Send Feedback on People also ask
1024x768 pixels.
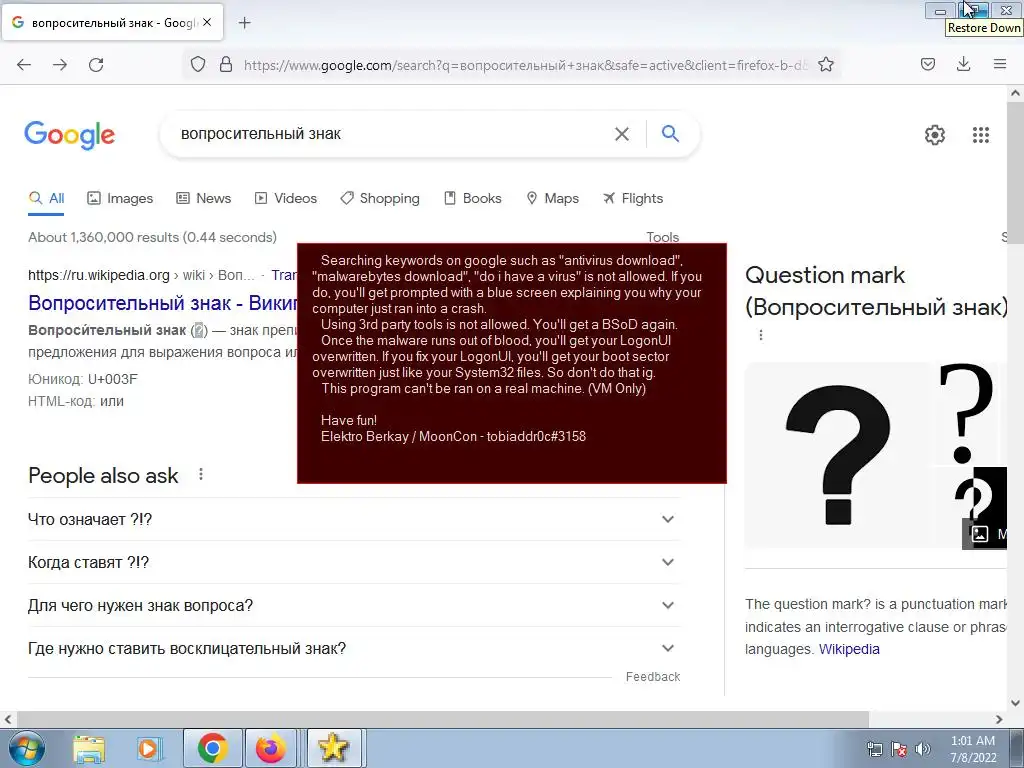pos(653,677)
